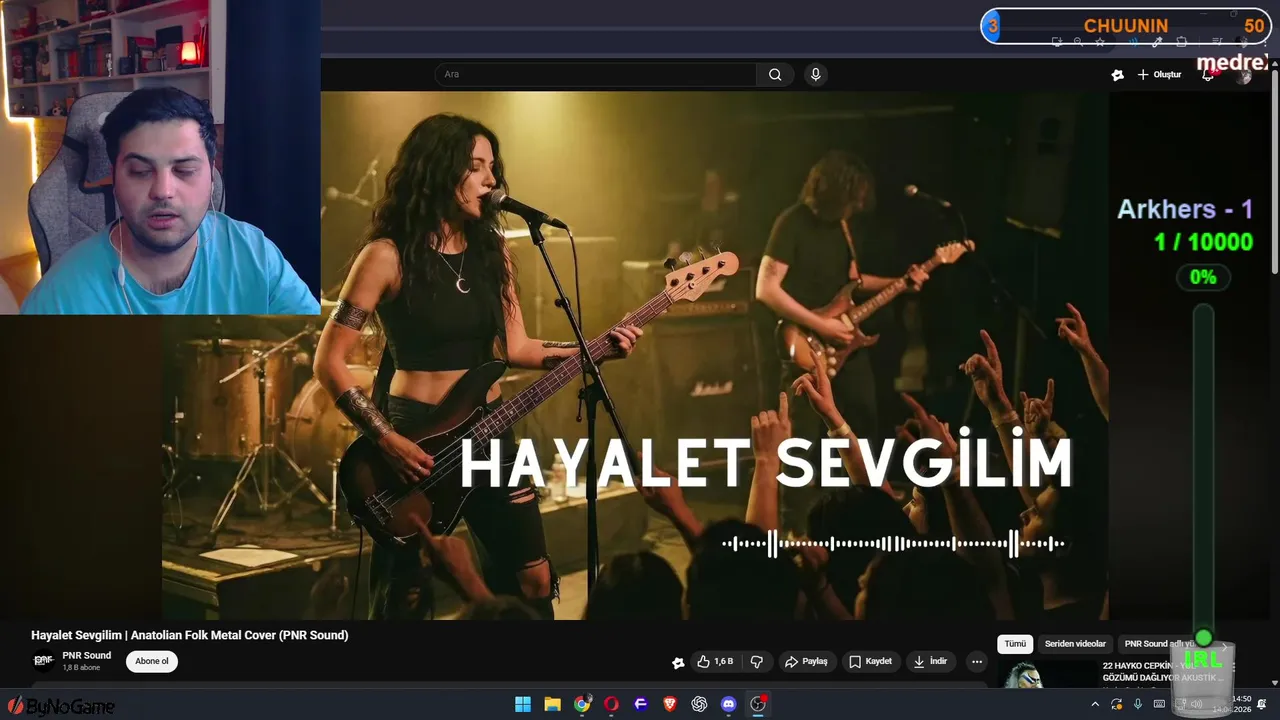Search YouTube with the magnifier button

(775, 74)
